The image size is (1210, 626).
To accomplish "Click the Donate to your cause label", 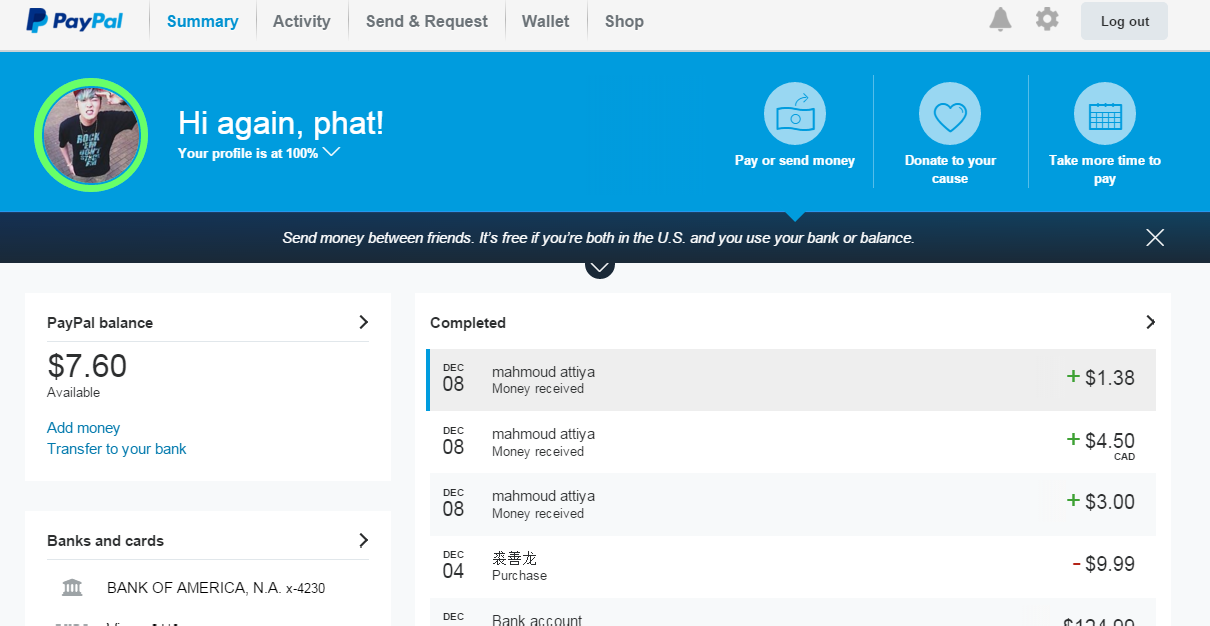I will 950,169.
